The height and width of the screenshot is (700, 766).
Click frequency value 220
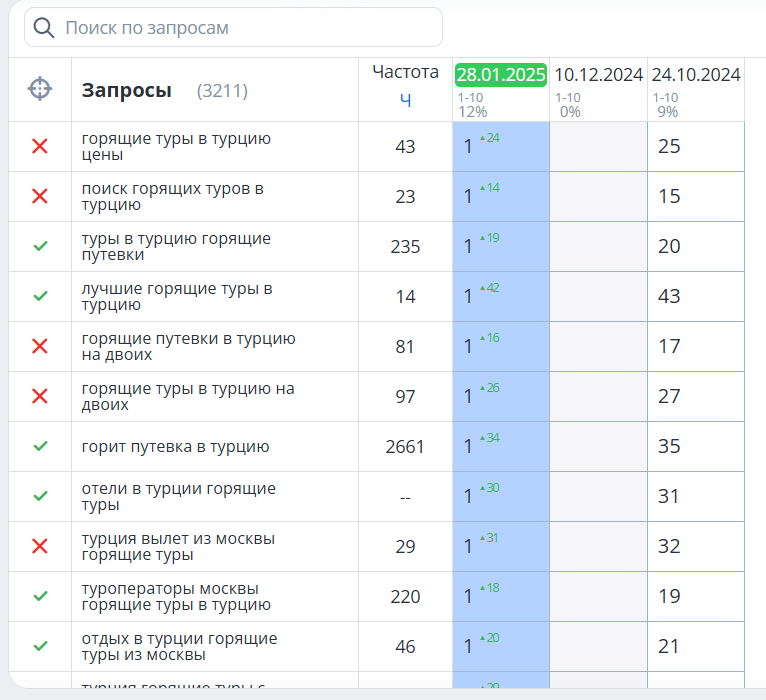pos(405,596)
